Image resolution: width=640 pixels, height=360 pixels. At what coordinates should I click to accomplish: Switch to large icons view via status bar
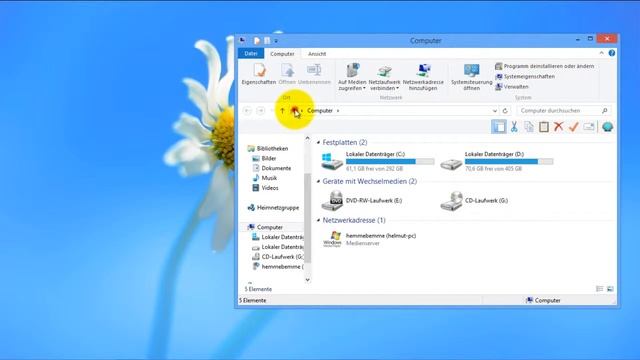pos(610,289)
